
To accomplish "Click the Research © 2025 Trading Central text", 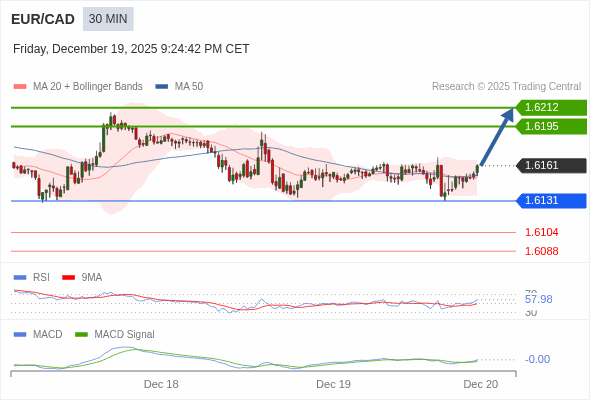I will coord(506,87).
